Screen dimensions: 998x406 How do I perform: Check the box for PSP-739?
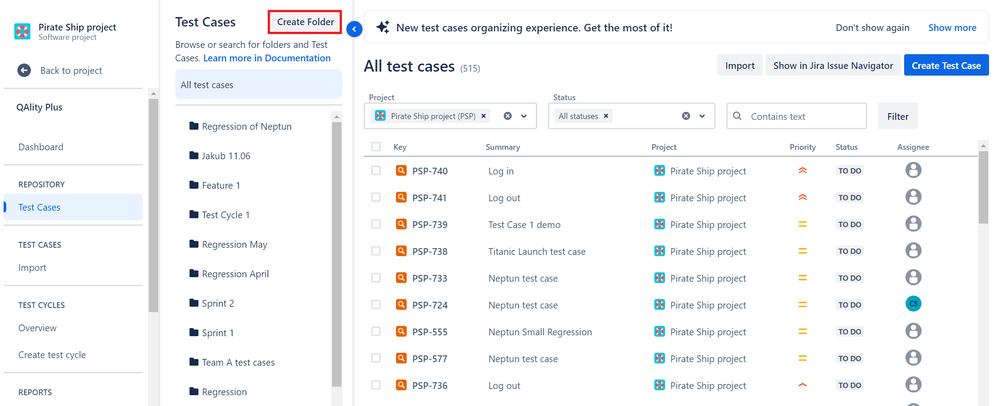pyautogui.click(x=376, y=224)
